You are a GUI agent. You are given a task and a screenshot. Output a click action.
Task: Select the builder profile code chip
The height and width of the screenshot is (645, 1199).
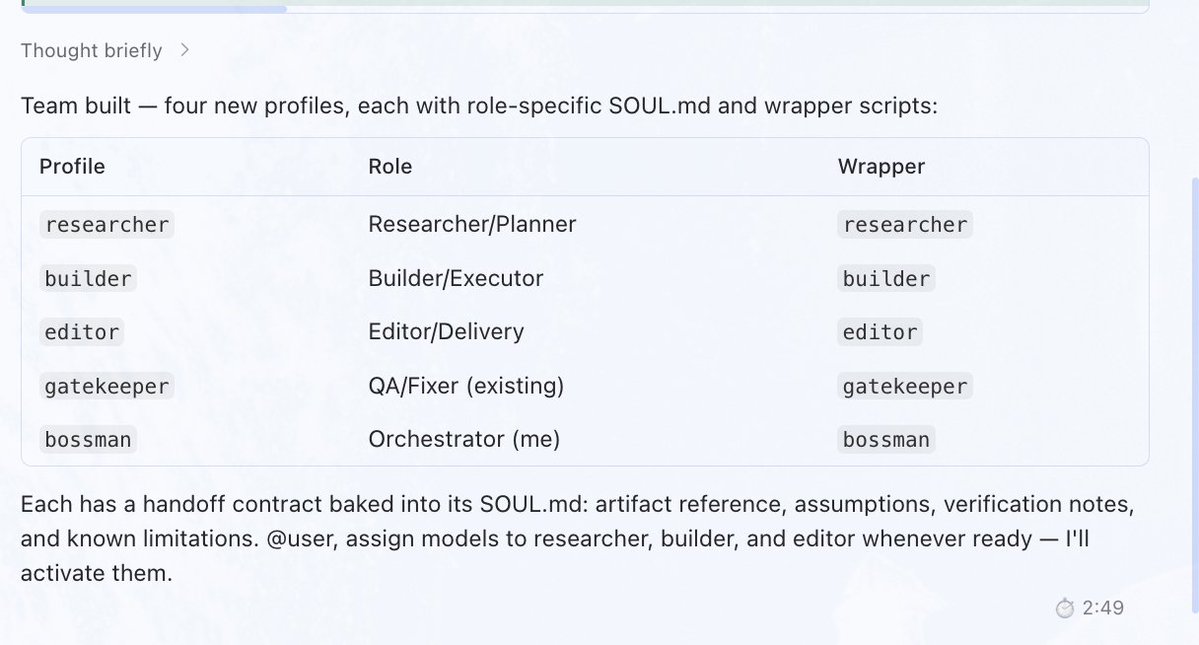[x=88, y=278]
